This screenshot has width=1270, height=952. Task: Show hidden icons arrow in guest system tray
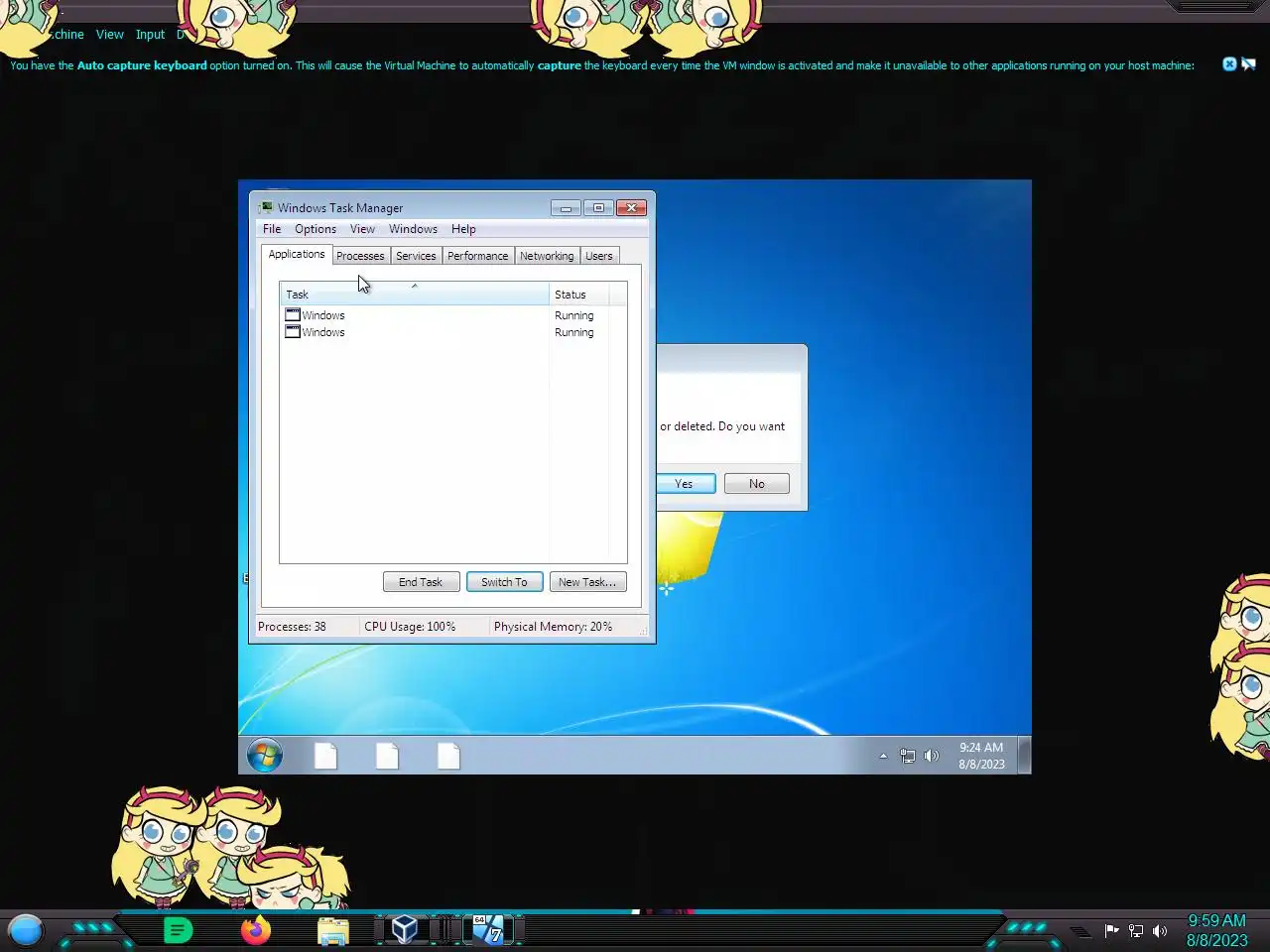tap(883, 756)
